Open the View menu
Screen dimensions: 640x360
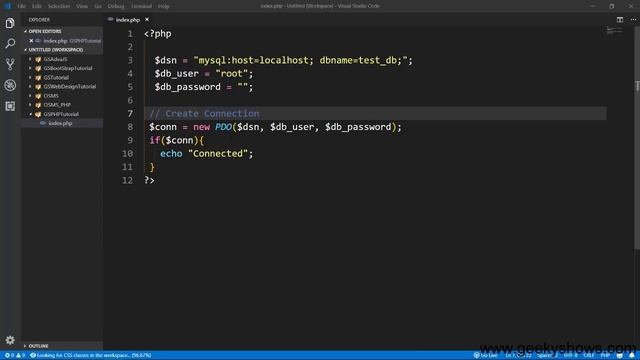tap(82, 6)
